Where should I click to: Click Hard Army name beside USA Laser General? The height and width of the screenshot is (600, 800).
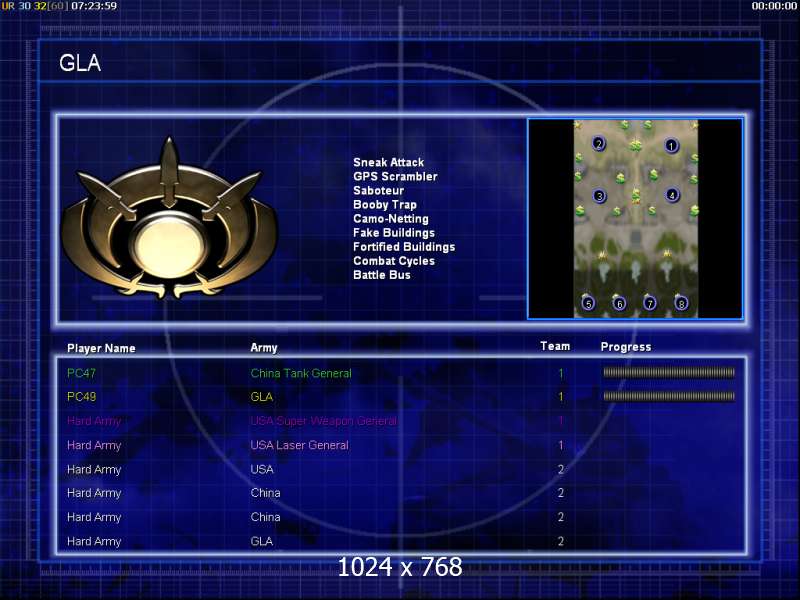(94, 445)
